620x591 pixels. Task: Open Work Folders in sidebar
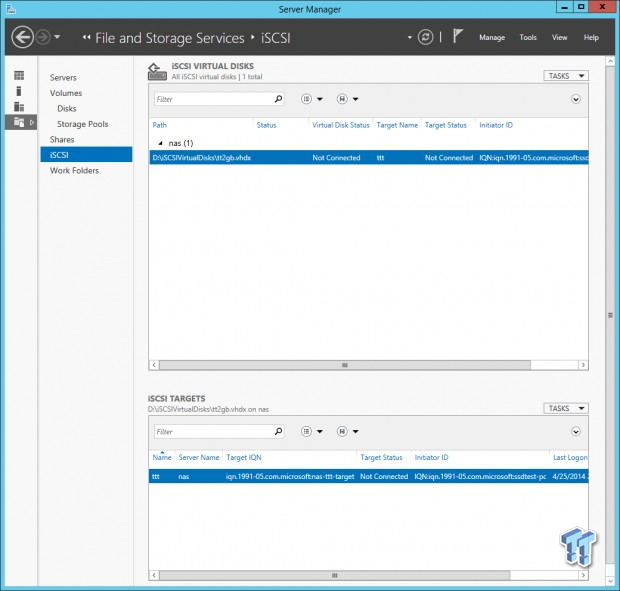point(74,170)
